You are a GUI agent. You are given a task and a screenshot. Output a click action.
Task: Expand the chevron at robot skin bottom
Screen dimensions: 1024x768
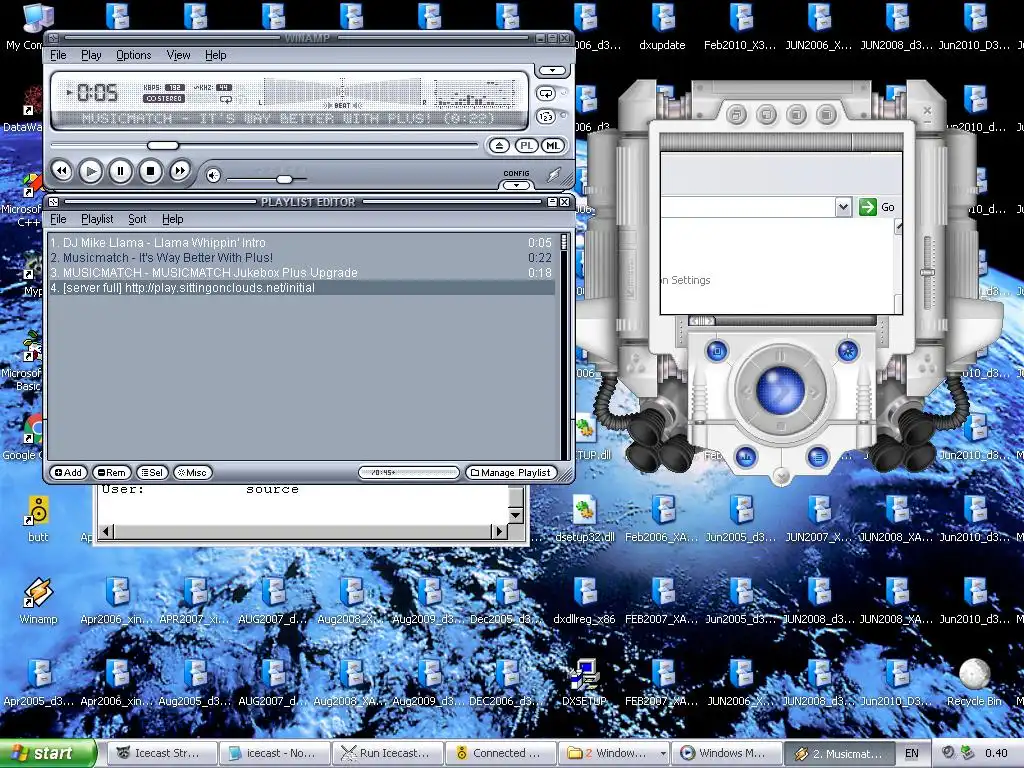click(x=781, y=475)
